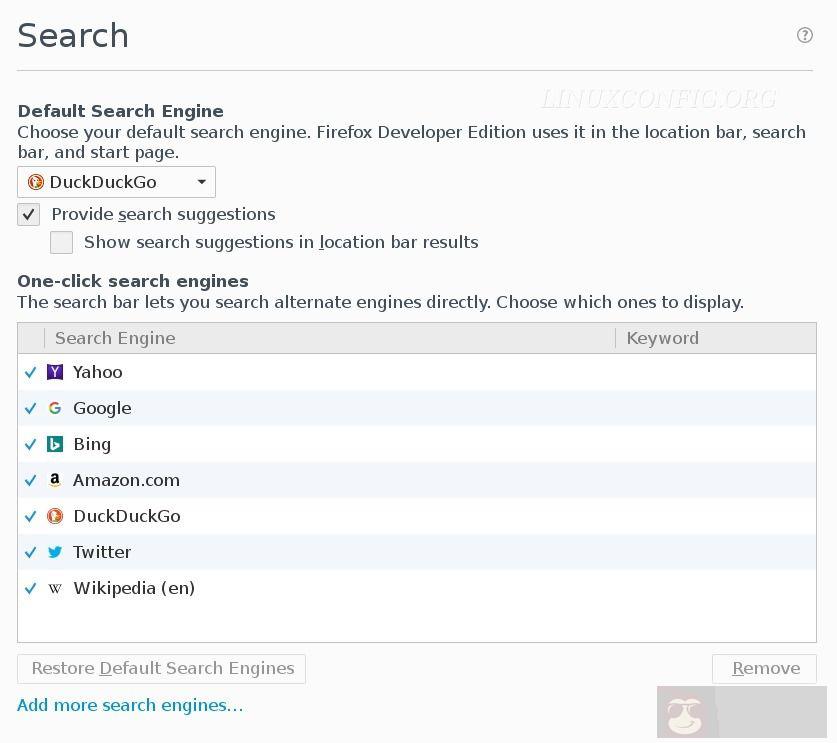The height and width of the screenshot is (743, 837).
Task: Click the Yahoo search engine icon
Action: point(55,372)
